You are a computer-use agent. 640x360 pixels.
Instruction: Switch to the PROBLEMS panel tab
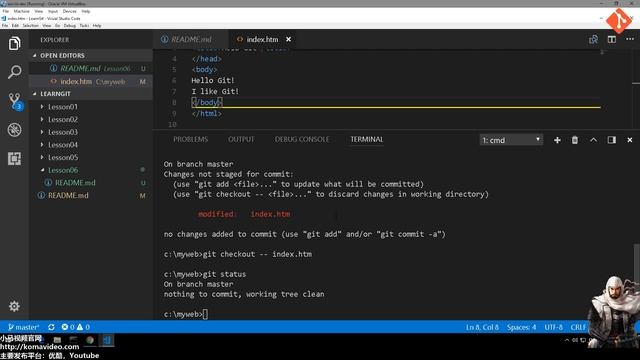191,139
